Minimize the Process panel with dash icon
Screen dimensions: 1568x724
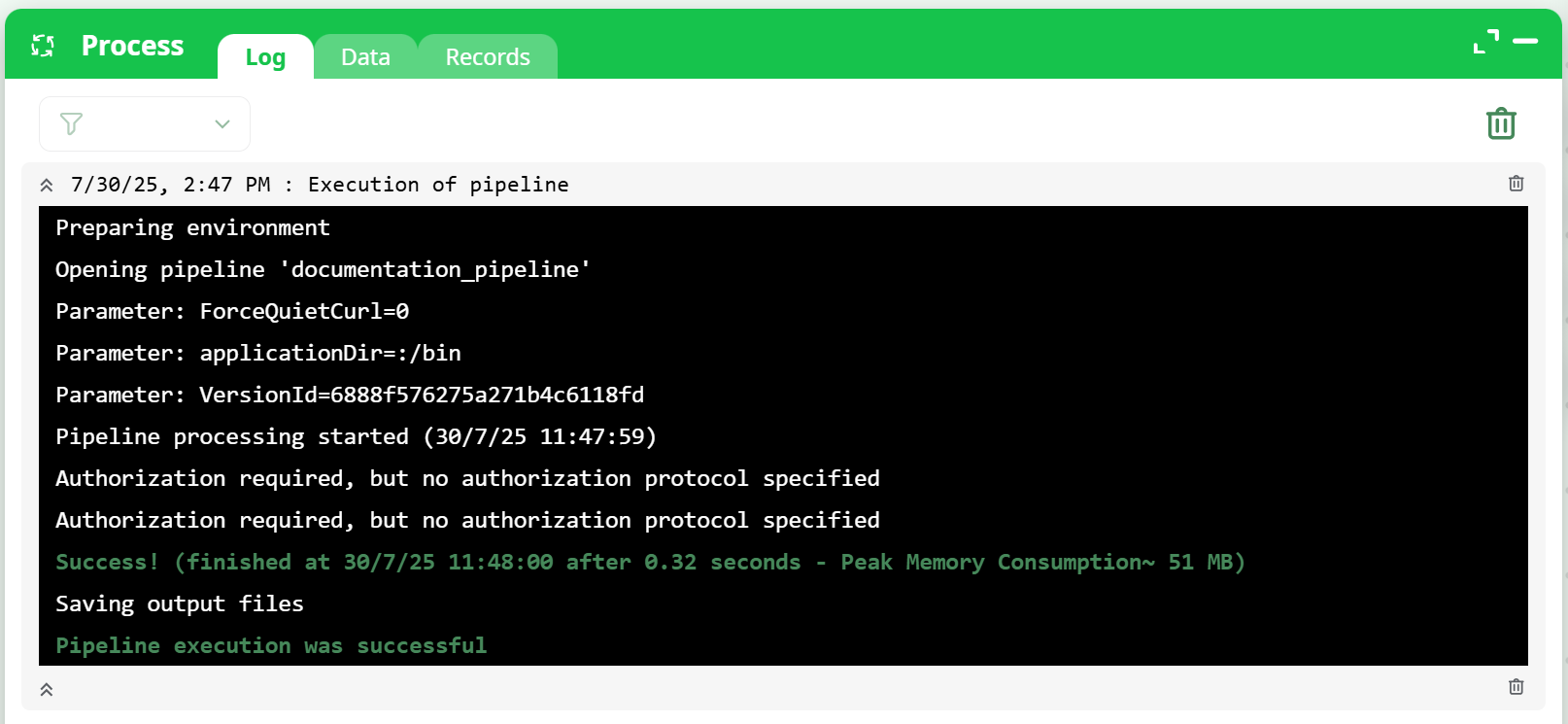(x=1525, y=42)
